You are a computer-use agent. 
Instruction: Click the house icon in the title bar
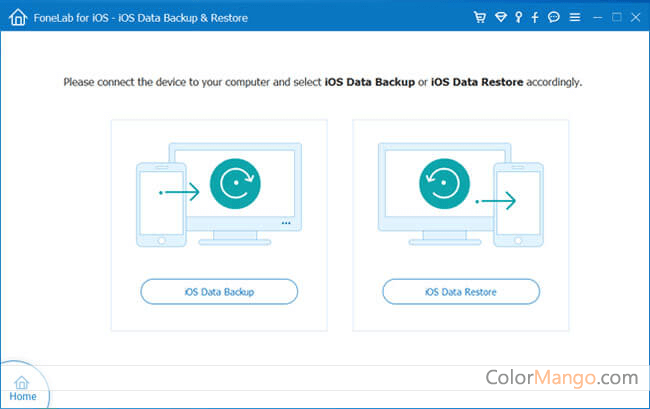[18, 17]
